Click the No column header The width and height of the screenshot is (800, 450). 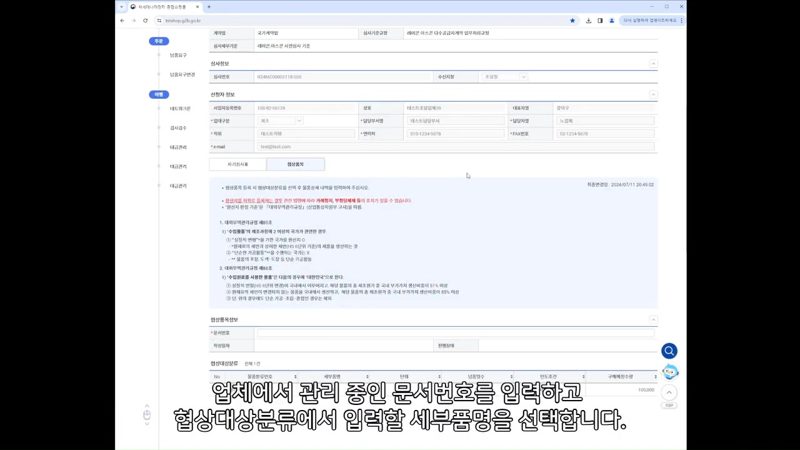pyautogui.click(x=217, y=377)
